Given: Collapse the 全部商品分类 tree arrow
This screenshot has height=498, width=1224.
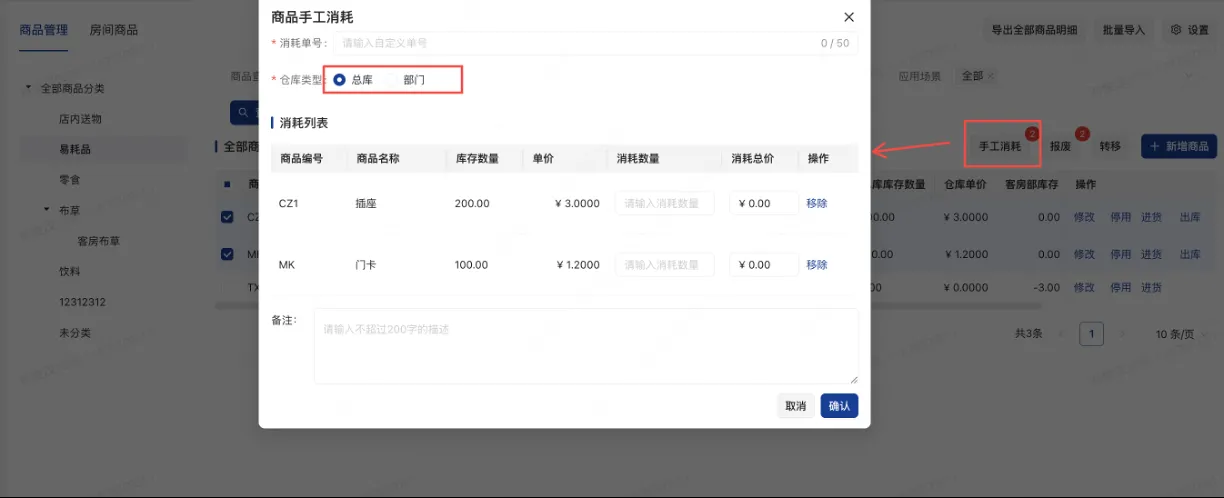Looking at the screenshot, I should (x=29, y=88).
